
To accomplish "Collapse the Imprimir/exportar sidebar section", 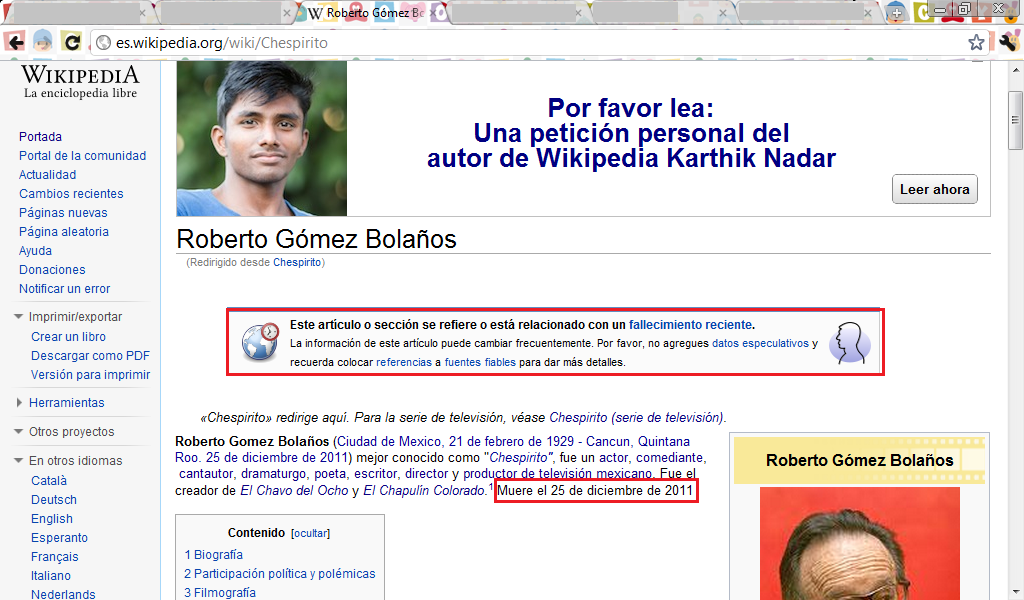I will 19,317.
